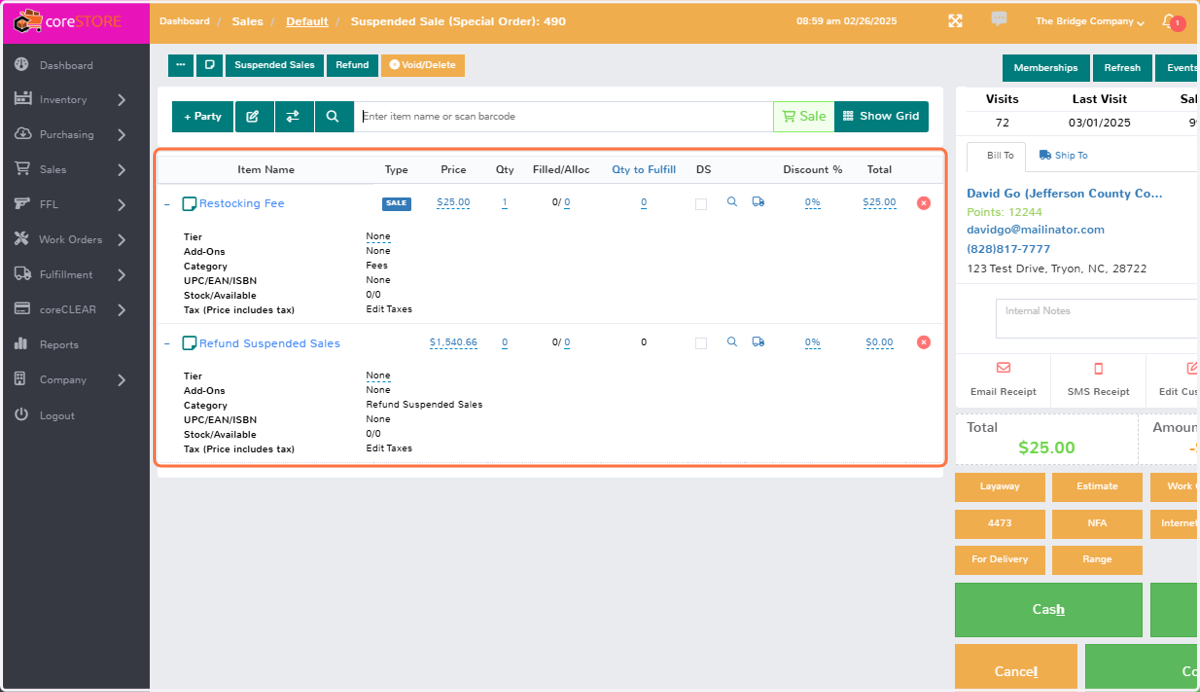Click the Range button
Image resolution: width=1200 pixels, height=692 pixels.
pyautogui.click(x=1097, y=559)
